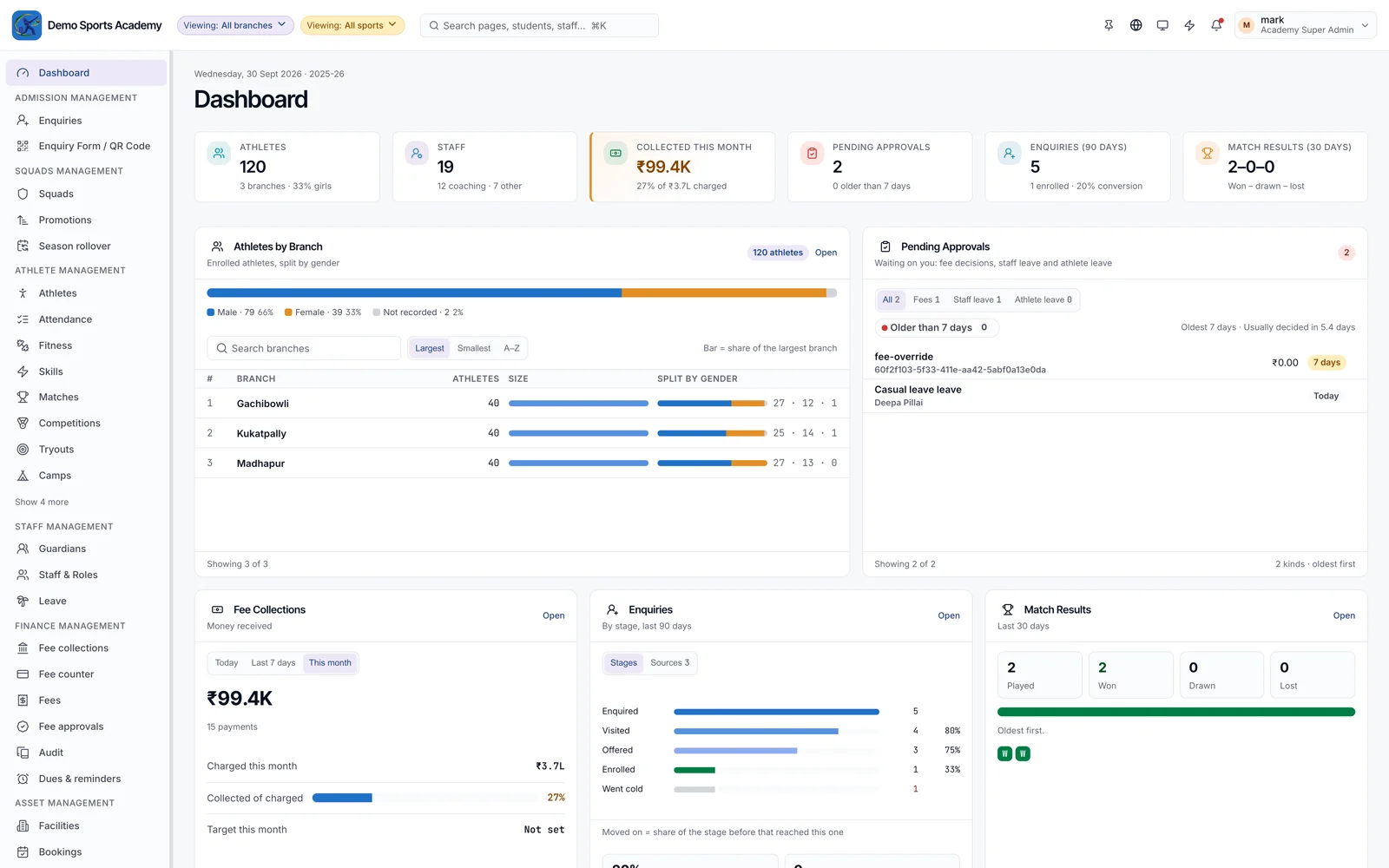Open the Match Results panel link
Viewport: 1389px width, 868px height.
(1344, 615)
